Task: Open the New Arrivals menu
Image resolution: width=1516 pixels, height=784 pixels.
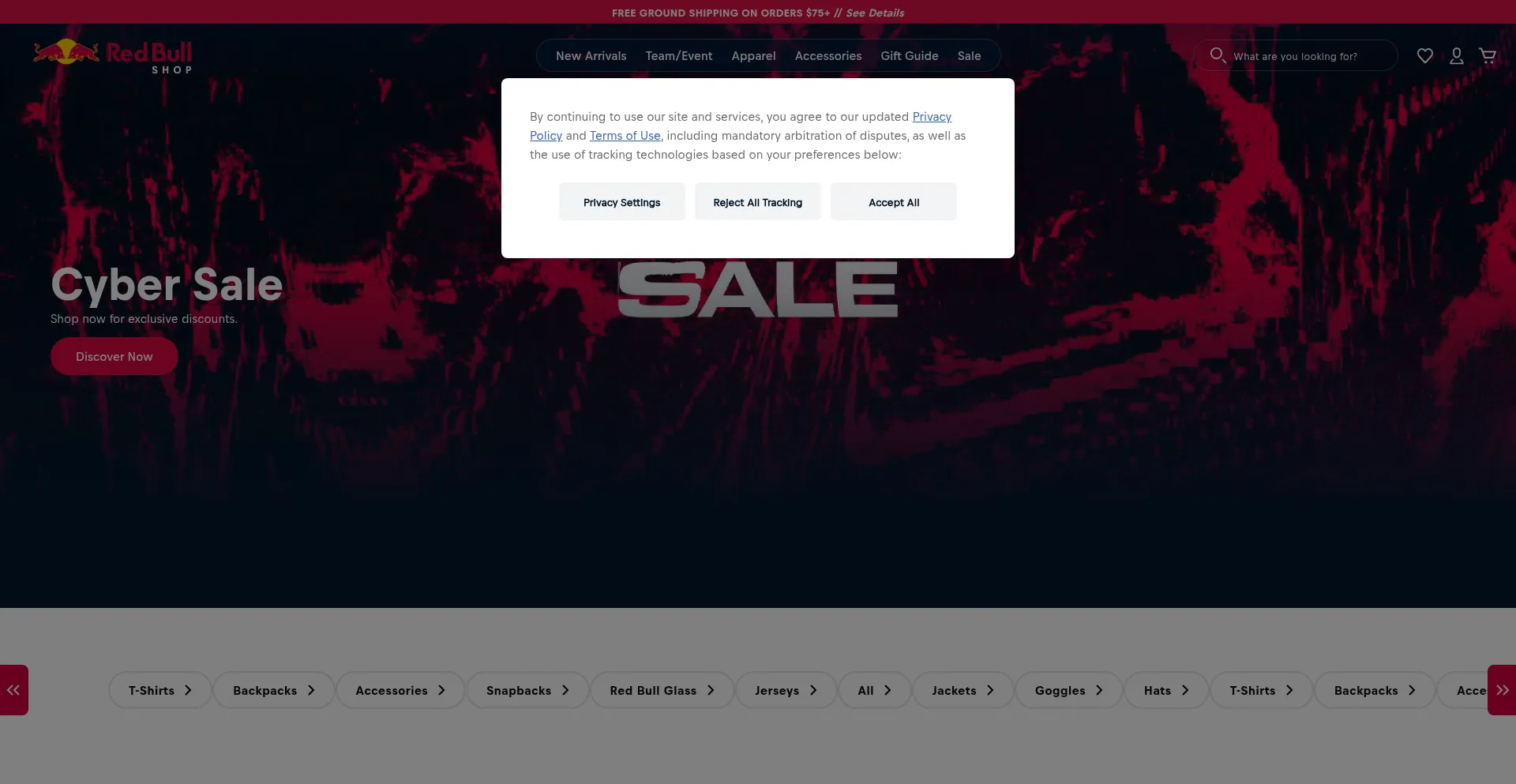Action: pyautogui.click(x=591, y=56)
